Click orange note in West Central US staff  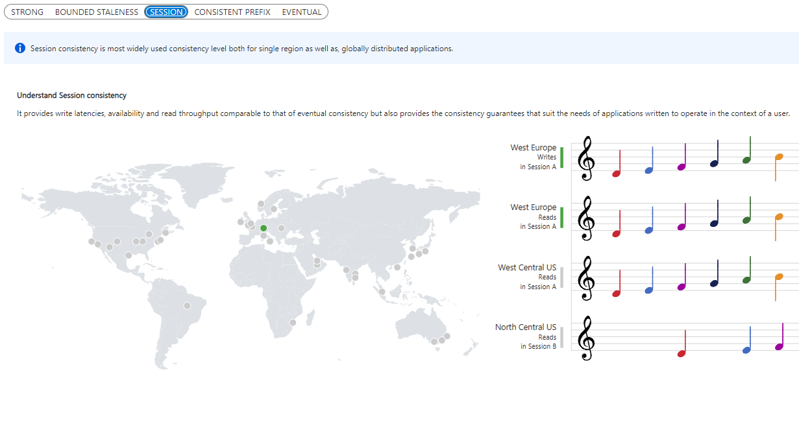779,277
